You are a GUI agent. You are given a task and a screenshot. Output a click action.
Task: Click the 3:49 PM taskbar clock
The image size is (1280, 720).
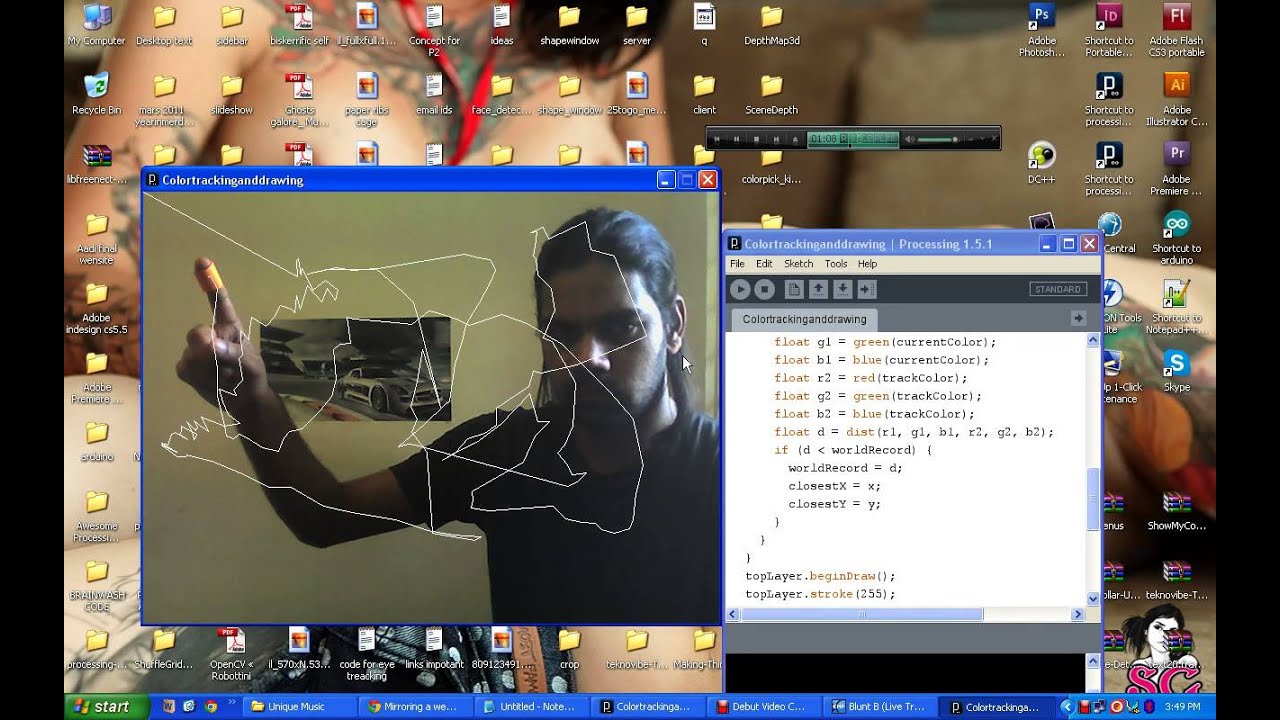click(1183, 706)
